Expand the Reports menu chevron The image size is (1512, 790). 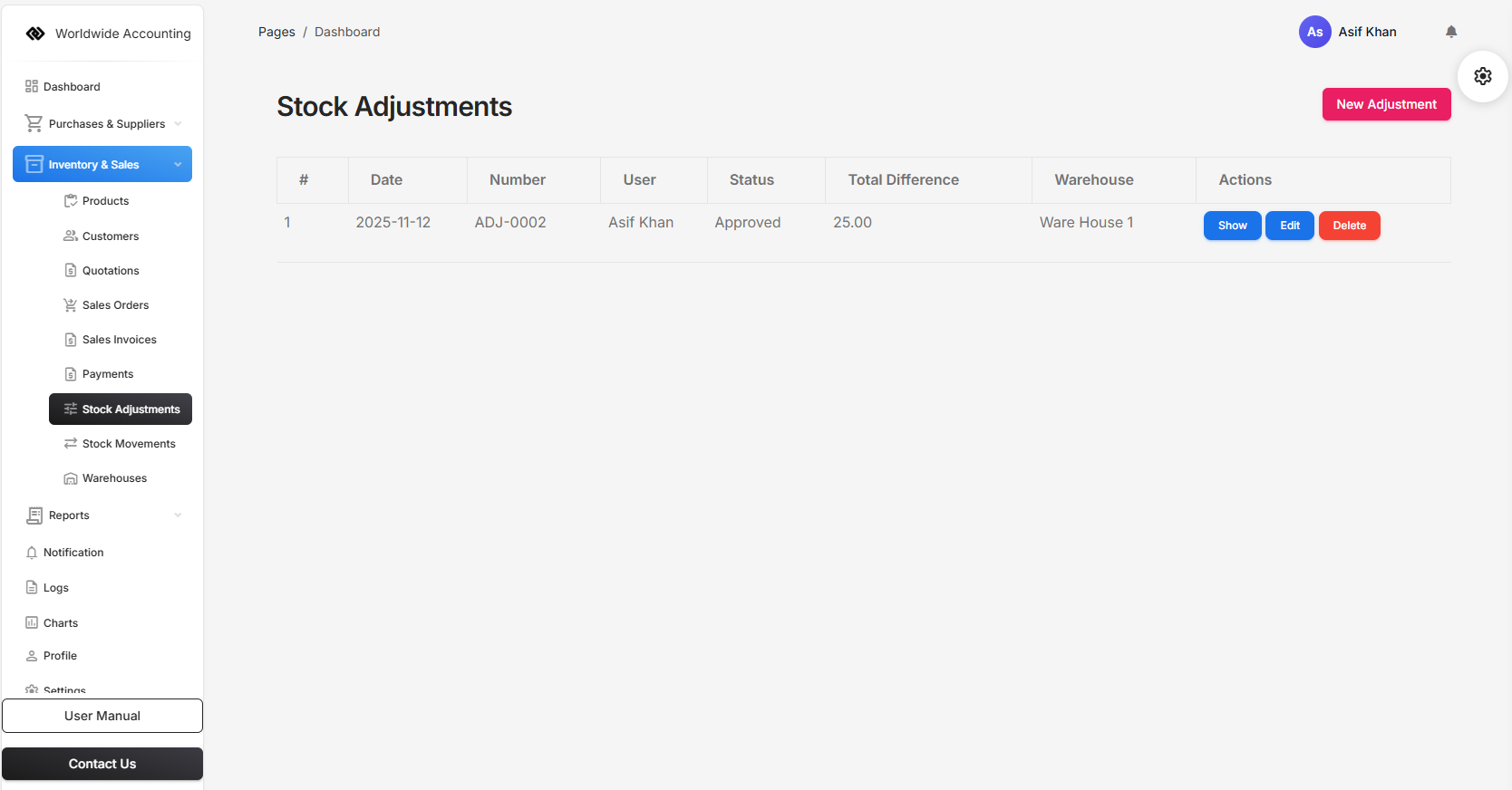click(x=178, y=515)
